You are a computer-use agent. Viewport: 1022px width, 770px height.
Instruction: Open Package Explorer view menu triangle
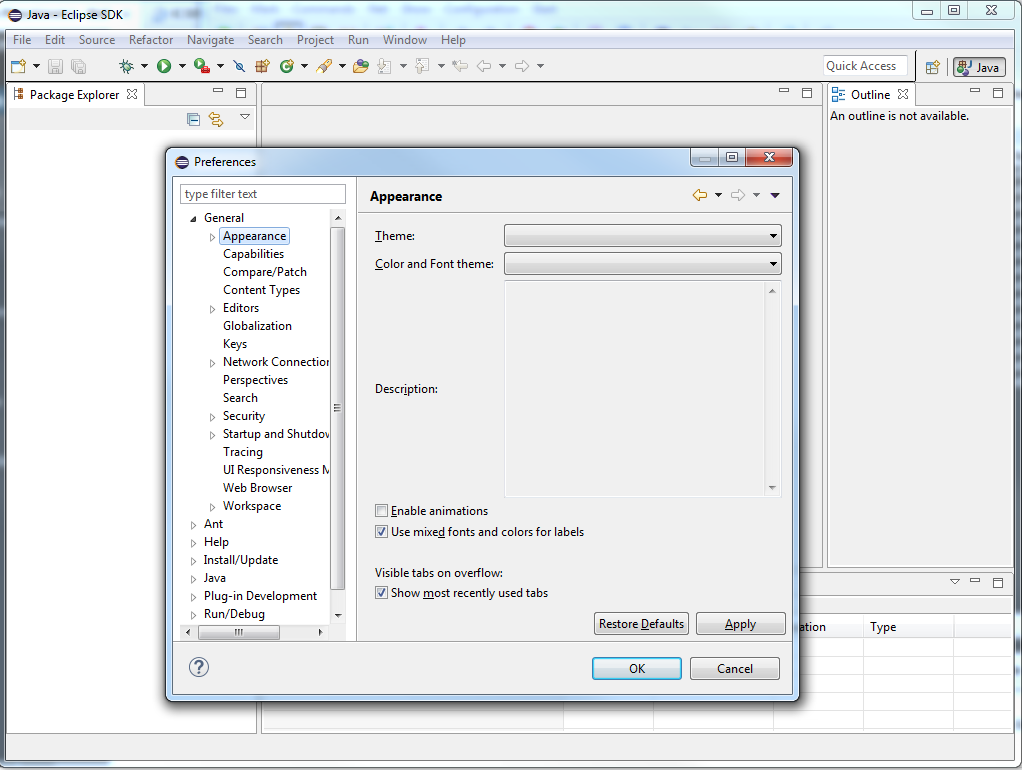[x=245, y=117]
